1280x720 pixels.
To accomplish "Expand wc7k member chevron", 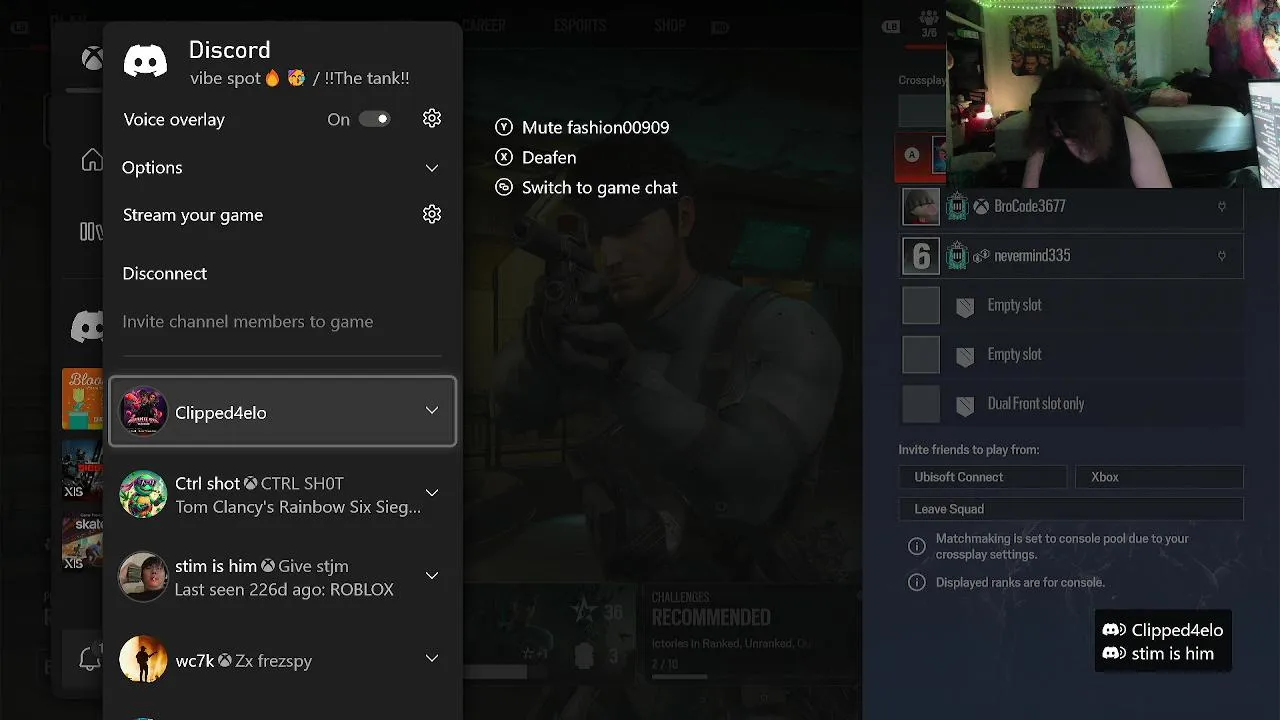I will [432, 659].
